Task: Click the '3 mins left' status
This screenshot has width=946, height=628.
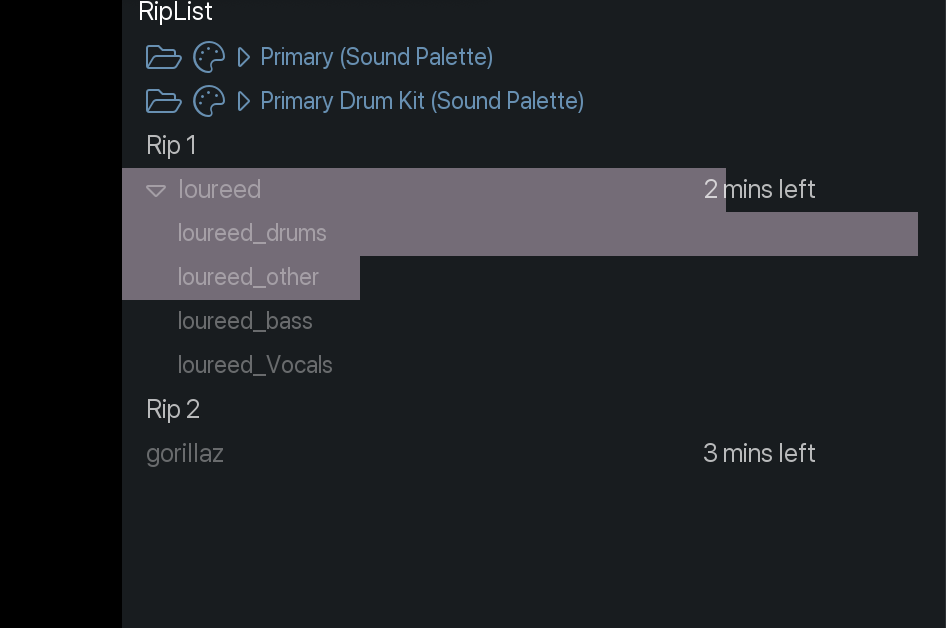Action: [x=759, y=453]
